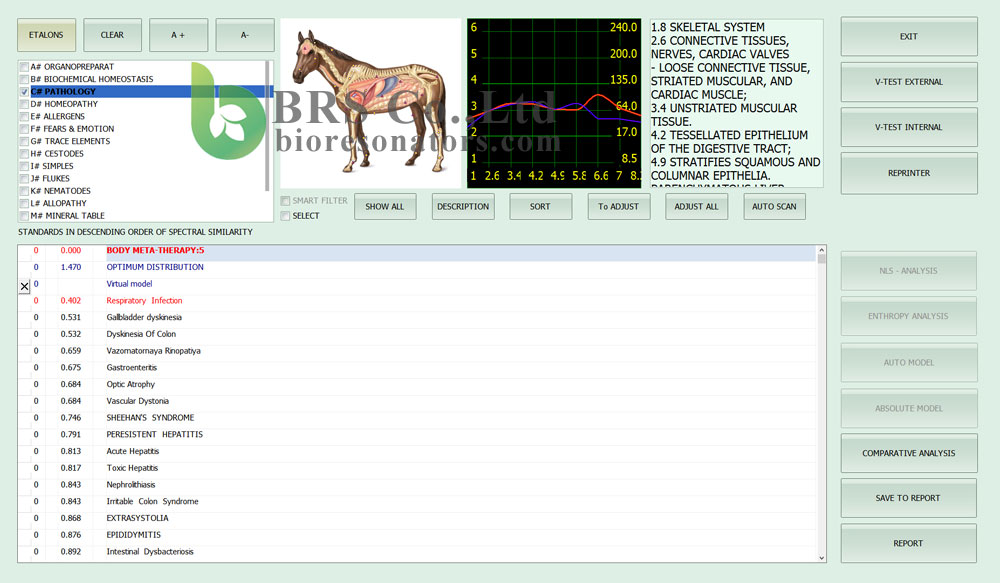
Task: Check the H# CESTODES checkbox
Action: pos(24,154)
